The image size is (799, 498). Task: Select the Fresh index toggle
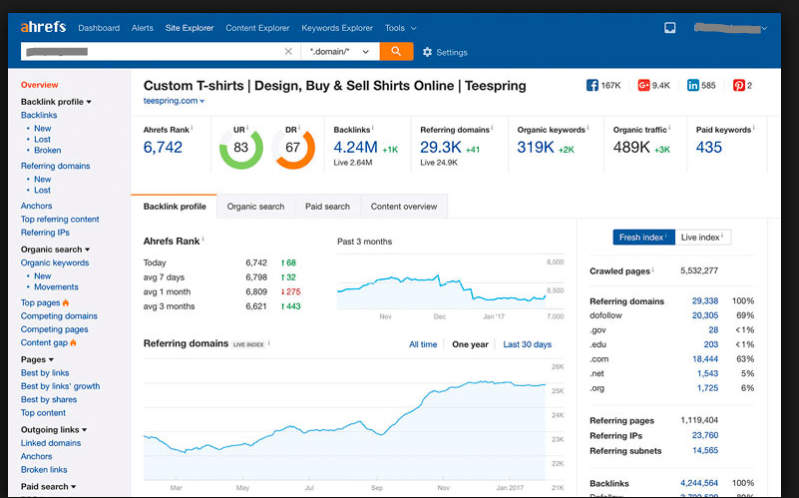click(644, 237)
